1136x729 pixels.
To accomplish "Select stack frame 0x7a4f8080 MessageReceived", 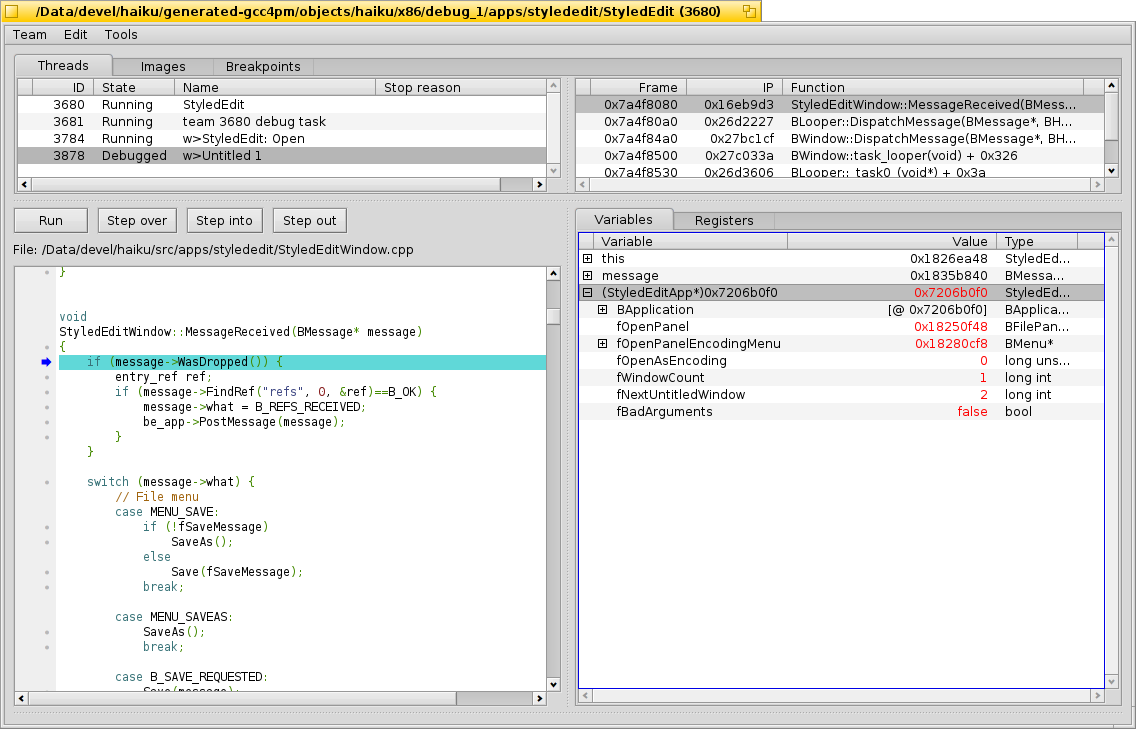I will click(840, 104).
